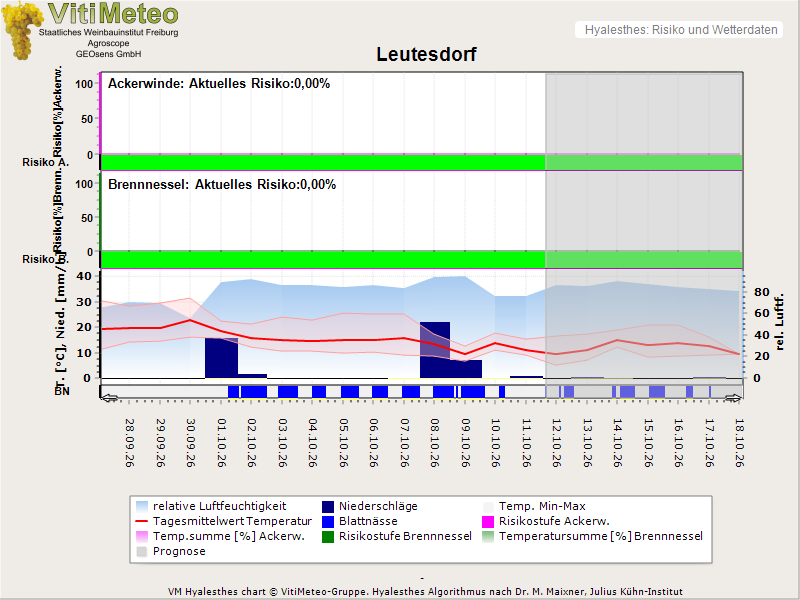Click the 'Agroscope' text under the logo
This screenshot has height=600, width=800.
[108, 43]
